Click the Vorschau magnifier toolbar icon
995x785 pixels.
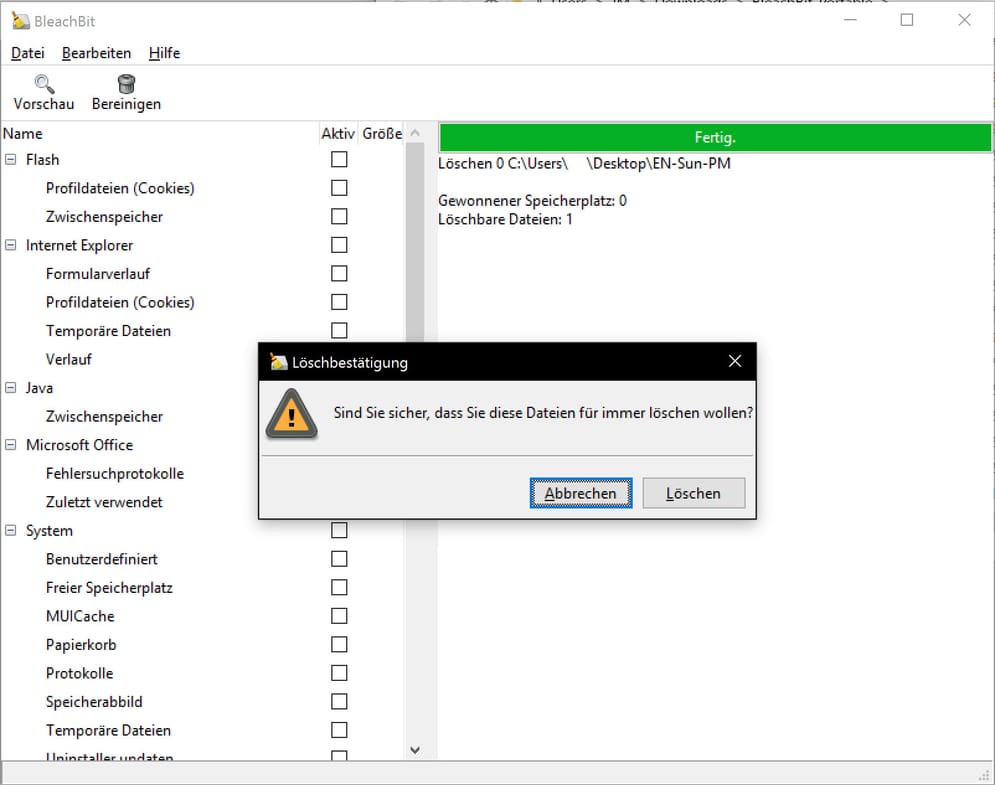pyautogui.click(x=44, y=84)
